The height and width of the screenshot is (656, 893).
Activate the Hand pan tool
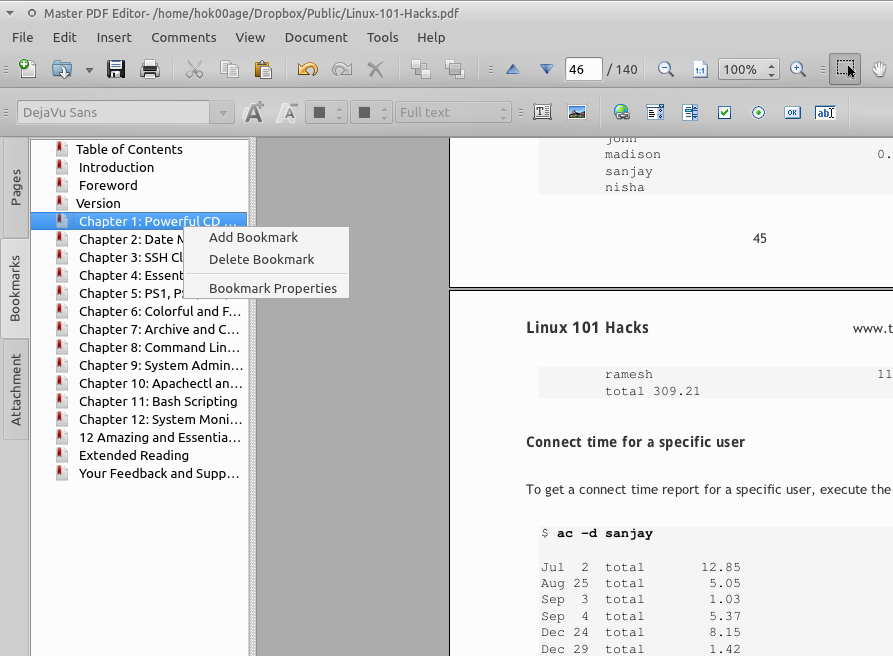[x=880, y=69]
